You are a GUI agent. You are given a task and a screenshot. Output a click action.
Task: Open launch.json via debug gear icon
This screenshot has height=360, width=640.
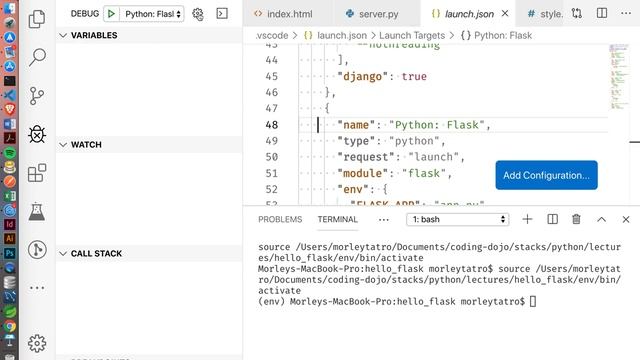[x=198, y=14]
